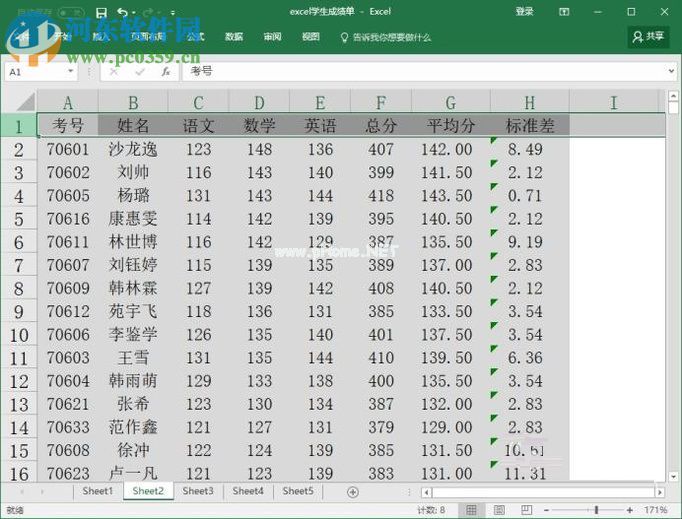
Task: Select column H header
Action: click(530, 103)
